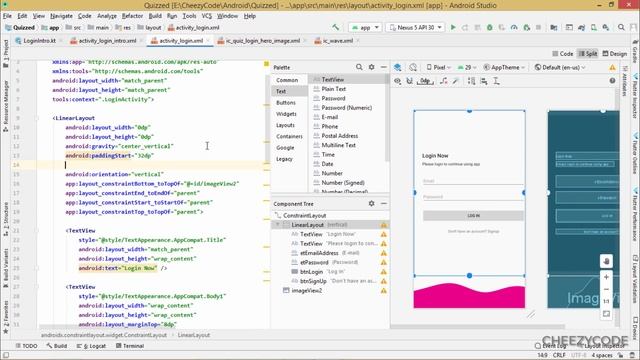Open the API 29 version dropdown

click(467, 67)
